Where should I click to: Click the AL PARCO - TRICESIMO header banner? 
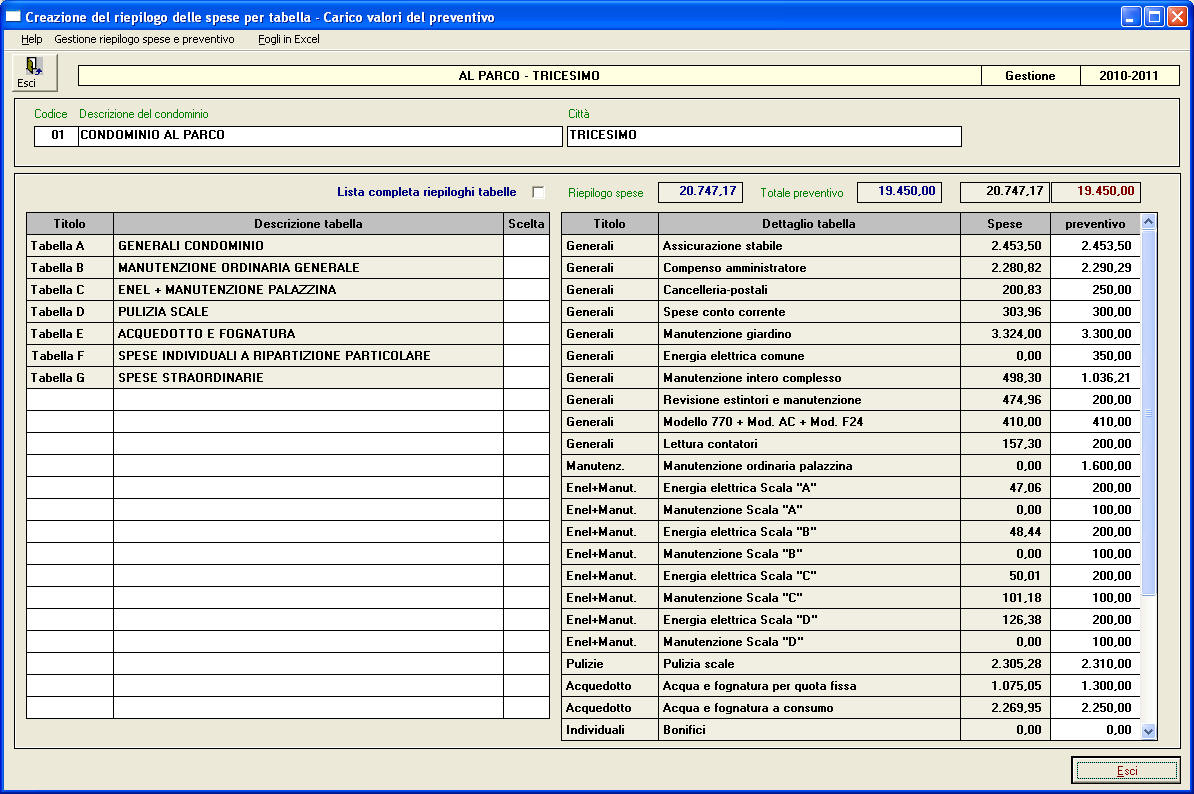[x=529, y=75]
